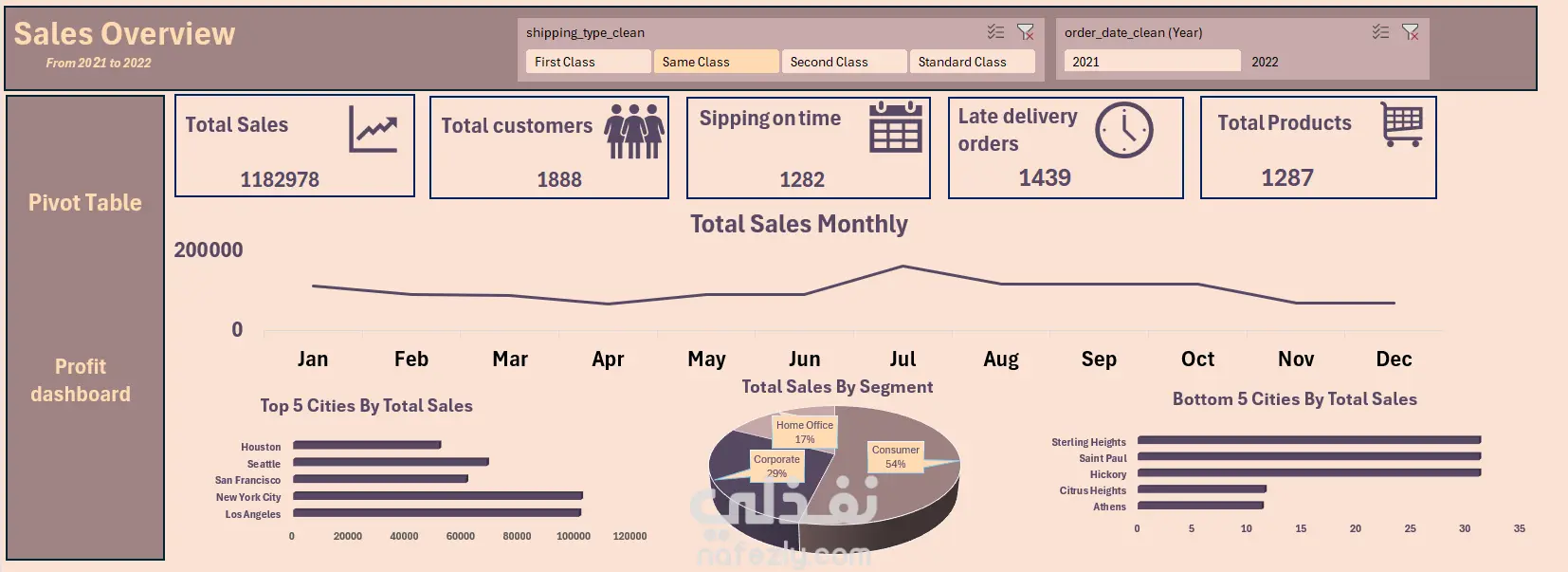Click the Consumer 54% pie label
The image size is (1568, 572).
click(896, 456)
